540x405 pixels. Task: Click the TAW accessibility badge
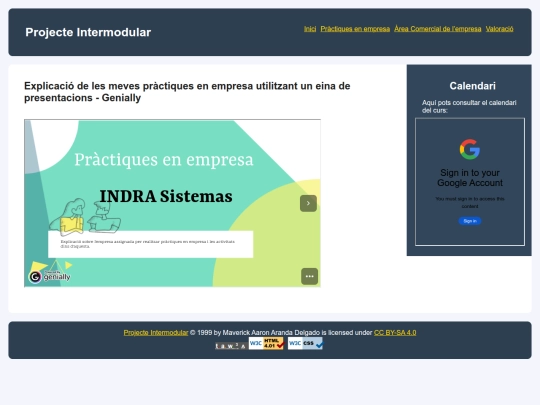point(230,346)
